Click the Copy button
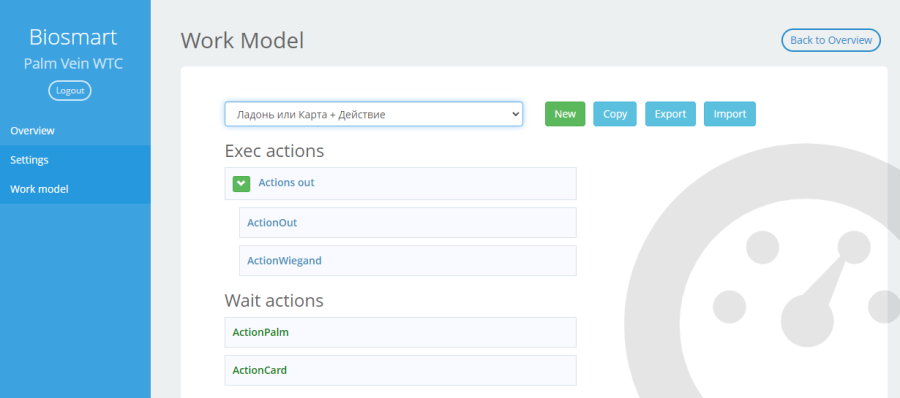 615,114
